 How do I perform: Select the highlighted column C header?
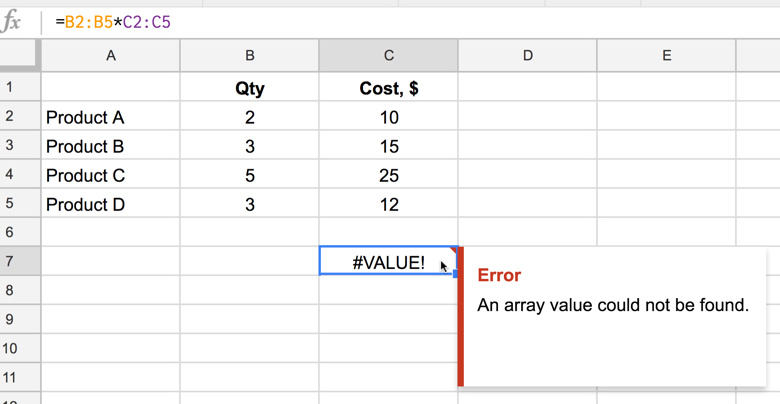(388, 56)
